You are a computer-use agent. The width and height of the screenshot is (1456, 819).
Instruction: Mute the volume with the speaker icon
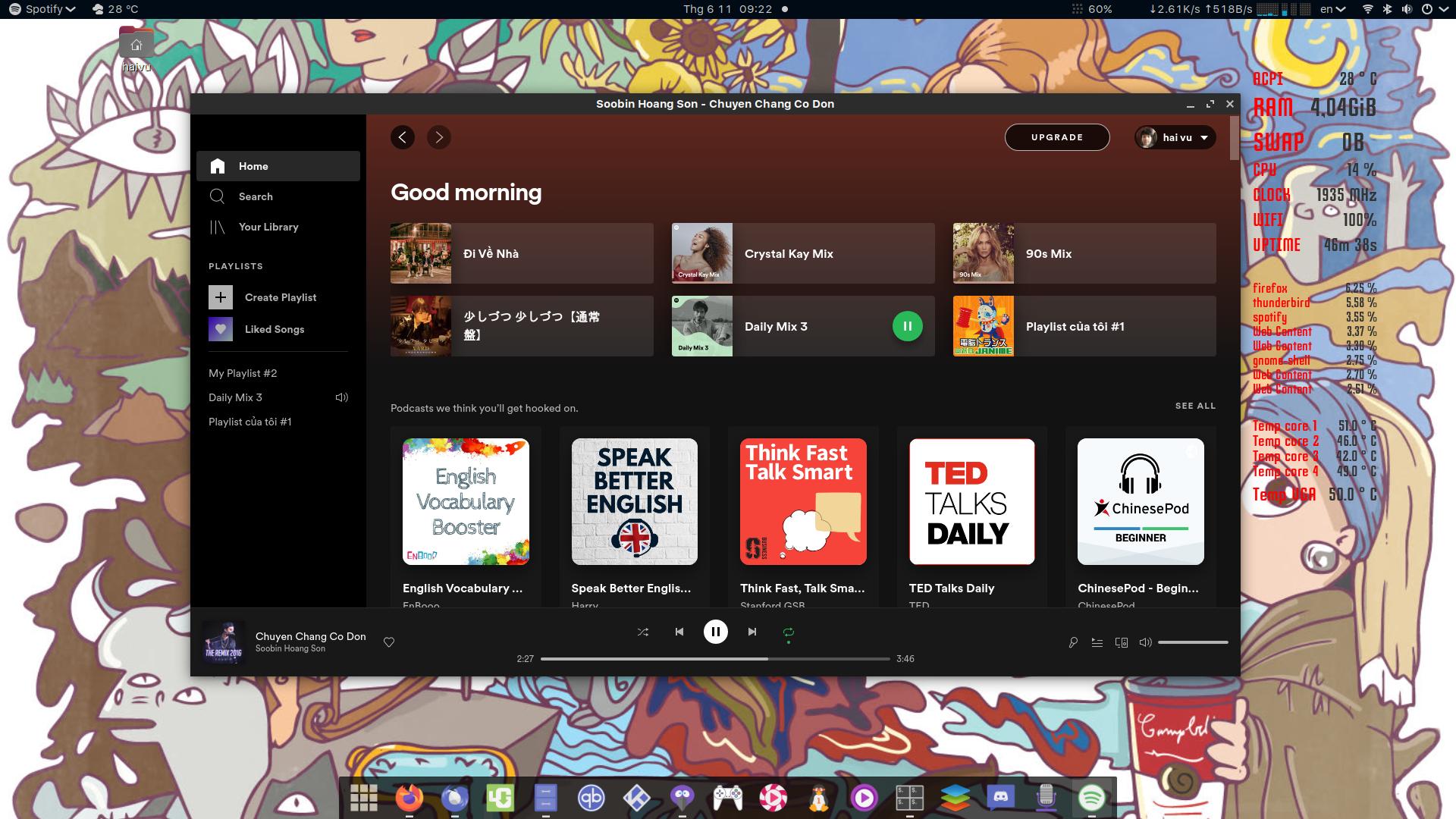(x=1146, y=642)
